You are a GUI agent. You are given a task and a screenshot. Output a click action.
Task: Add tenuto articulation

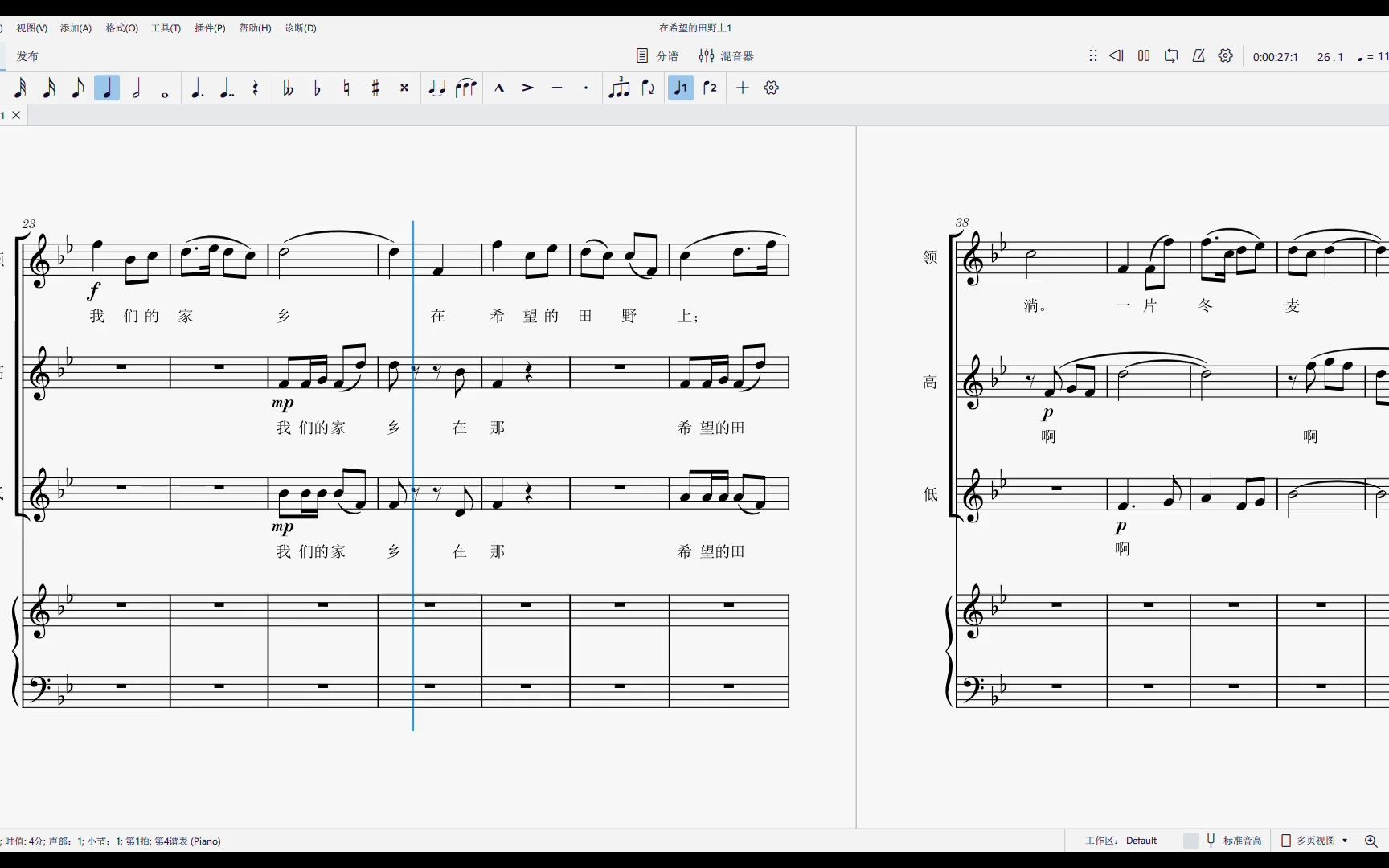tap(557, 88)
